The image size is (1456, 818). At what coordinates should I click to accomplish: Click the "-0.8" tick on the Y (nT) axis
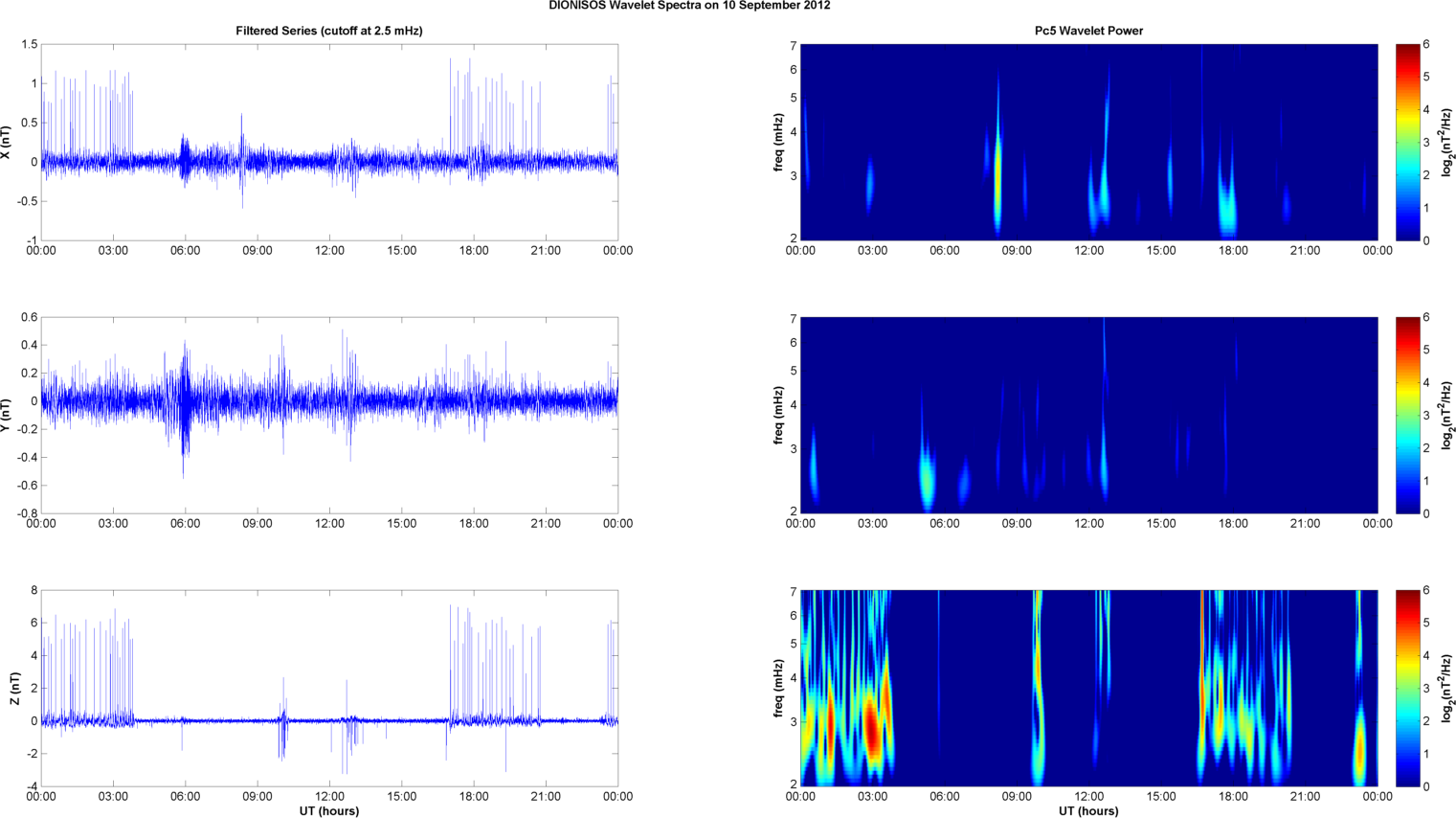pos(27,513)
